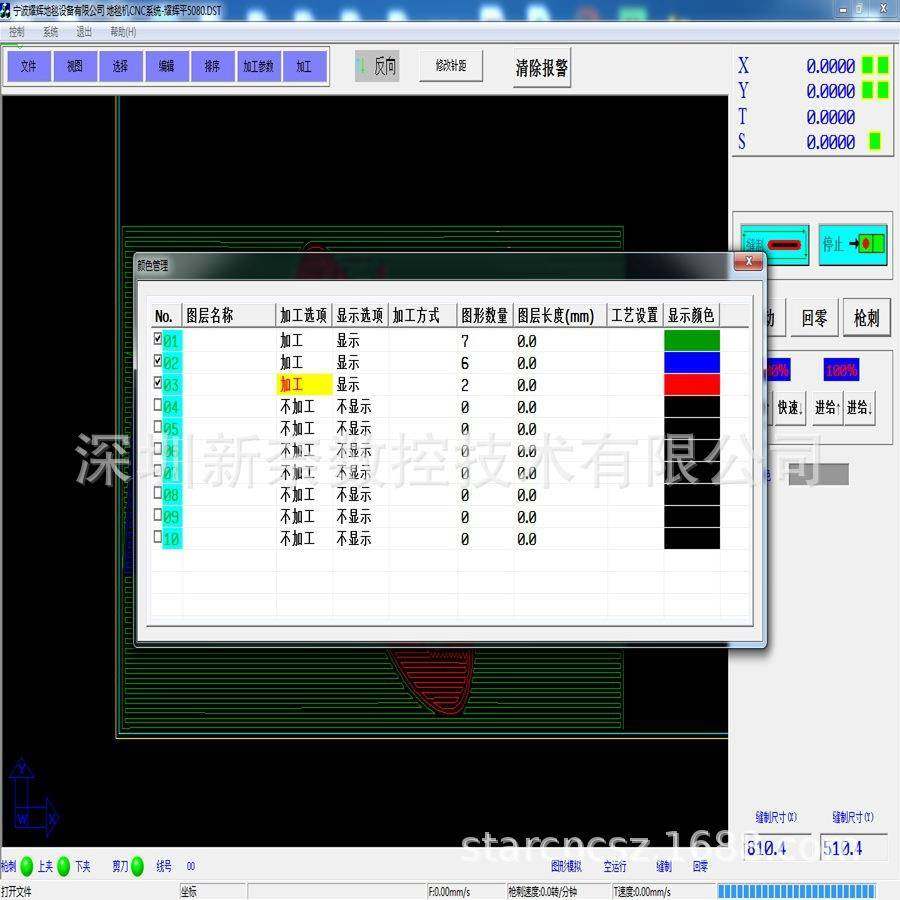Click the 进给↓ feed decrease button
This screenshot has height=900, width=900.
click(859, 408)
